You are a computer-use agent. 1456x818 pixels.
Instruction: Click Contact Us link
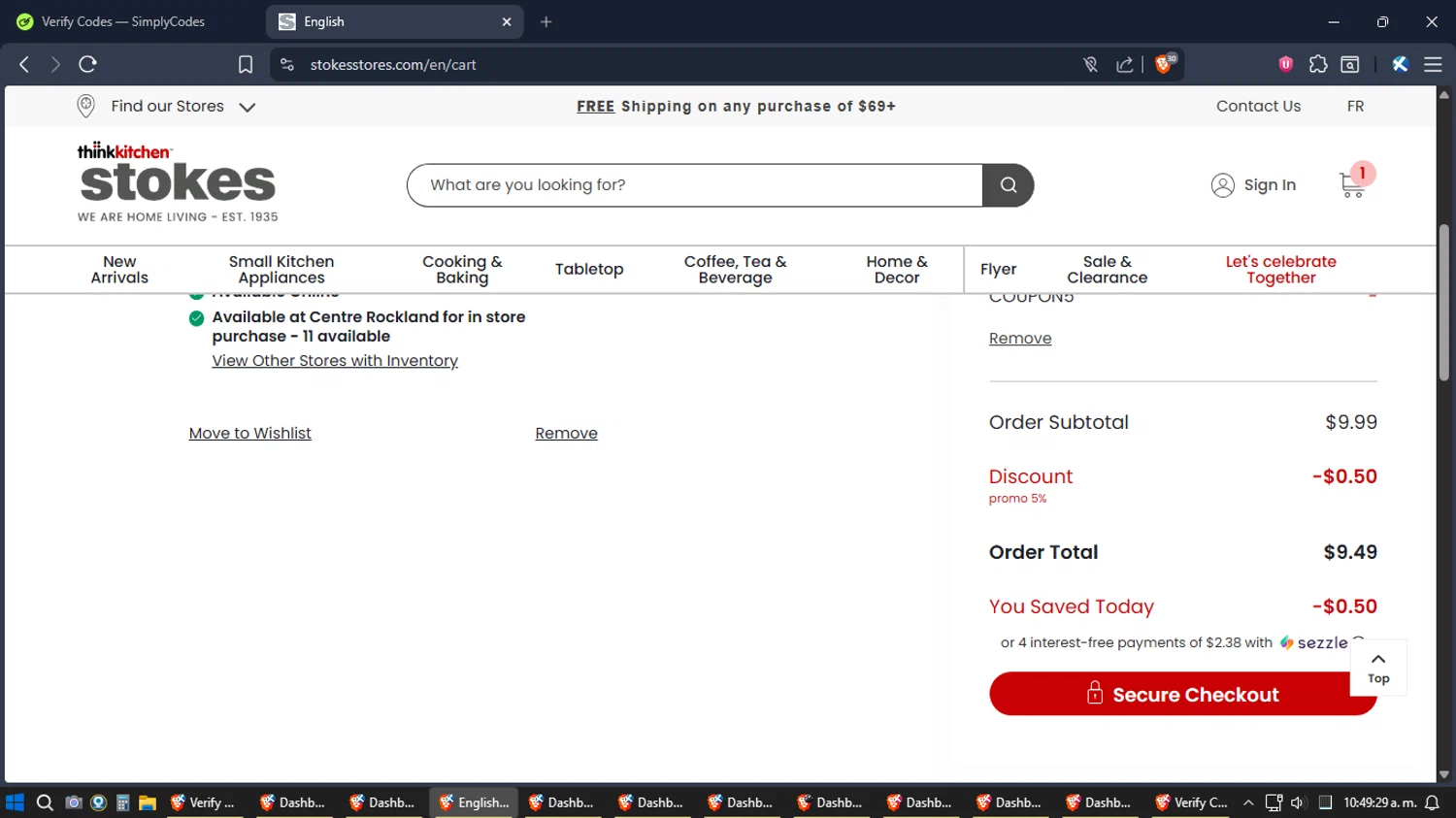pyautogui.click(x=1258, y=107)
